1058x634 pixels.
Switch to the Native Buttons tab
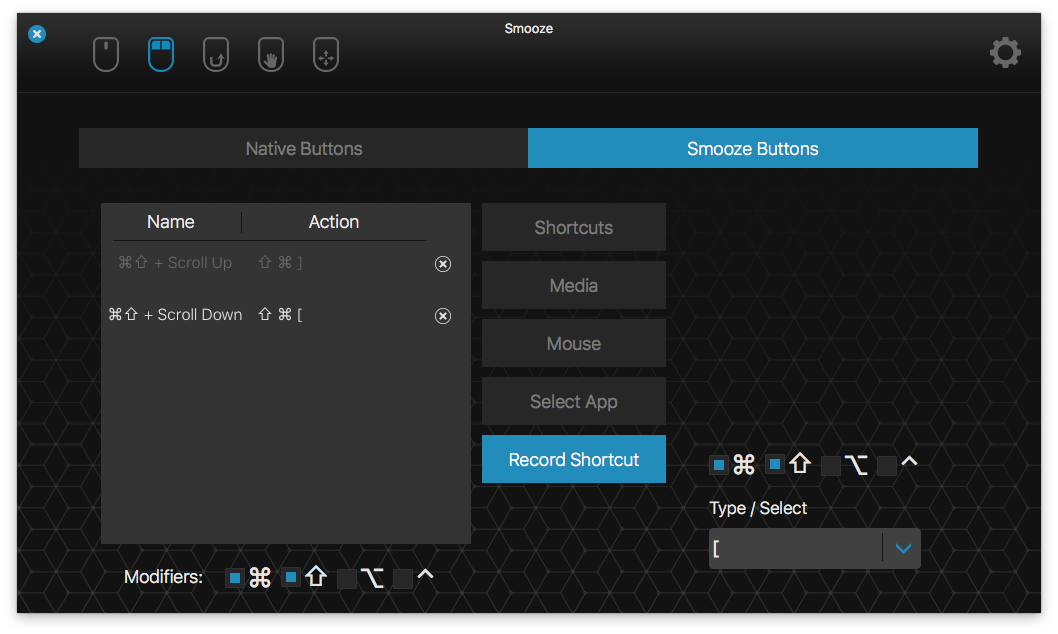point(304,149)
